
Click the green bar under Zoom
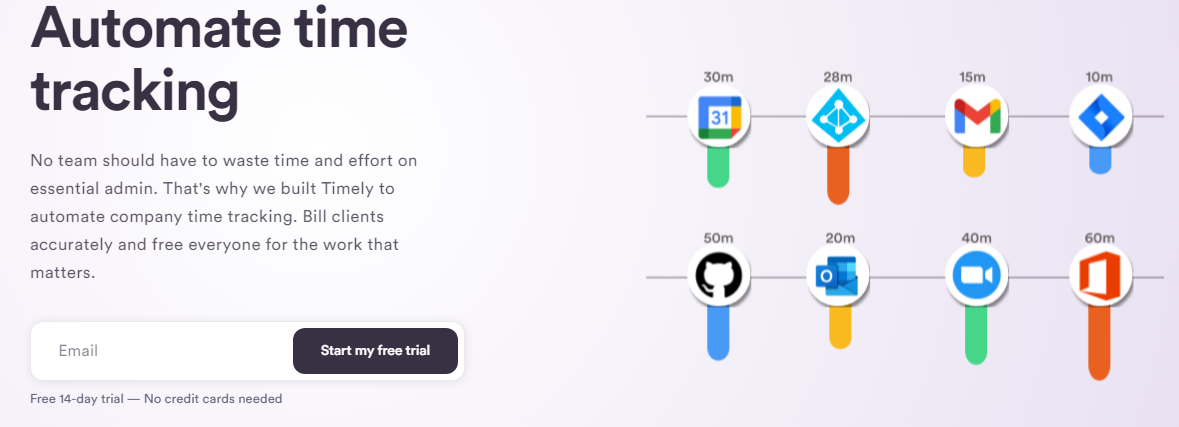[x=976, y=335]
